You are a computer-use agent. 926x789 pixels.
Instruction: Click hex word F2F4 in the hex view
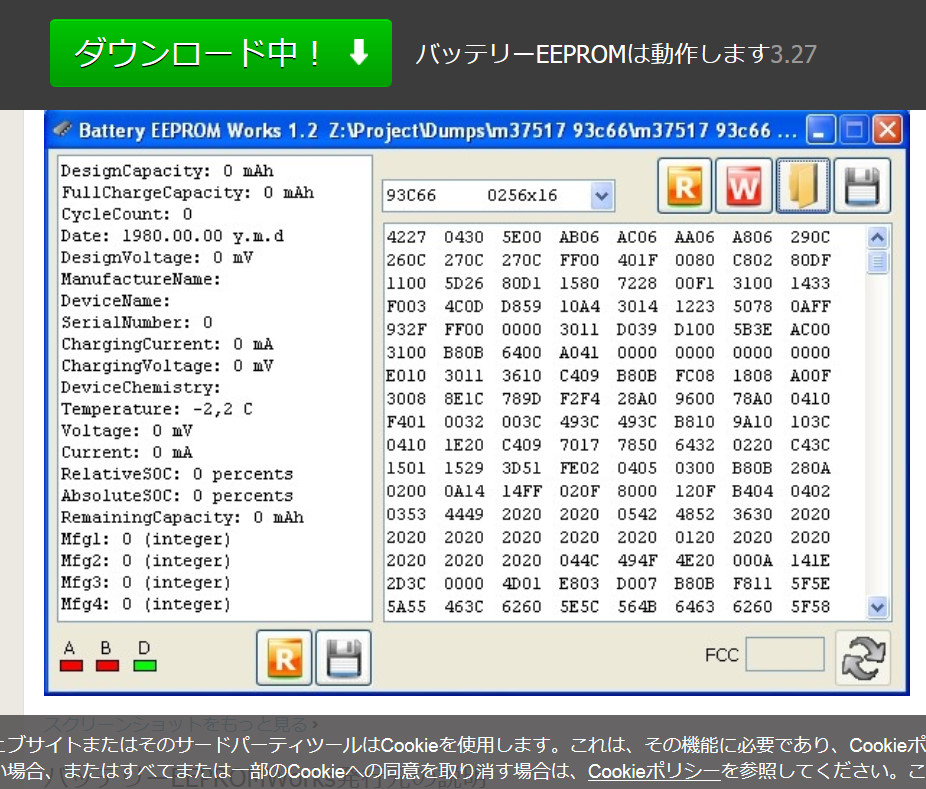pyautogui.click(x=579, y=399)
